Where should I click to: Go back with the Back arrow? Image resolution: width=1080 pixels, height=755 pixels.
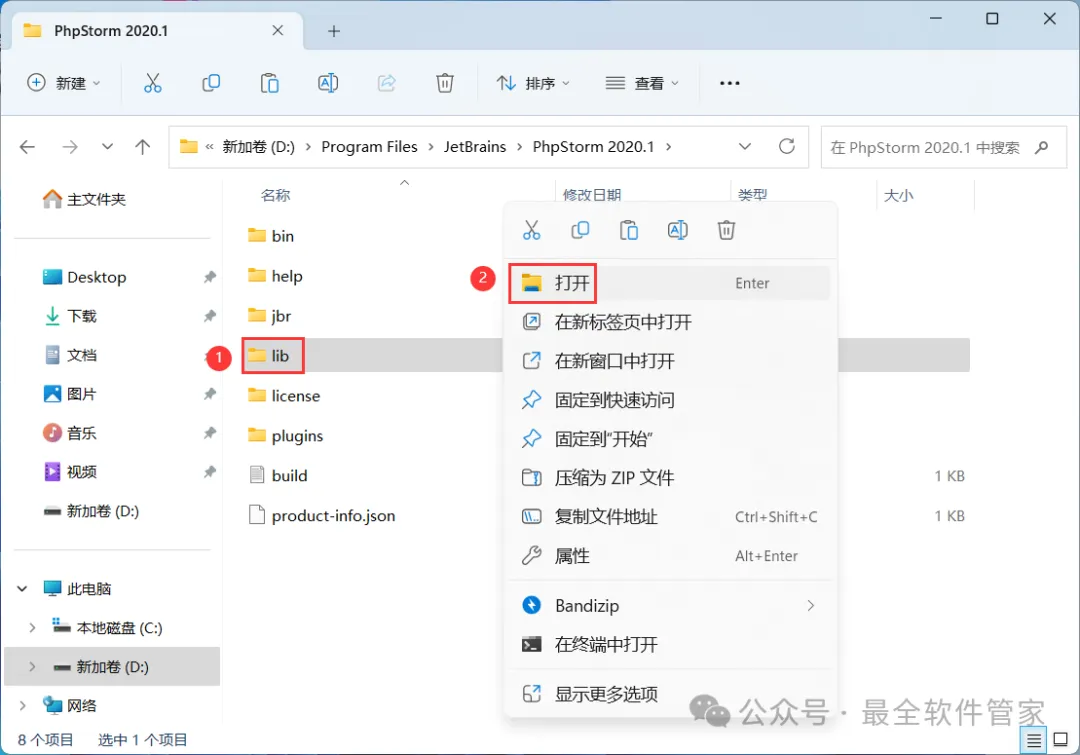(28, 147)
